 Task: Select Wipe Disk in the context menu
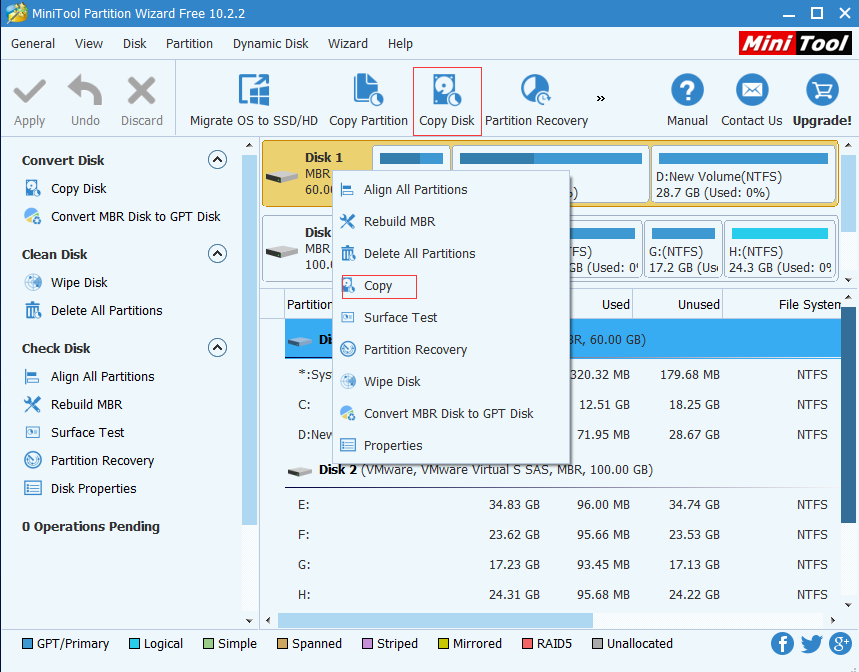tap(451, 382)
